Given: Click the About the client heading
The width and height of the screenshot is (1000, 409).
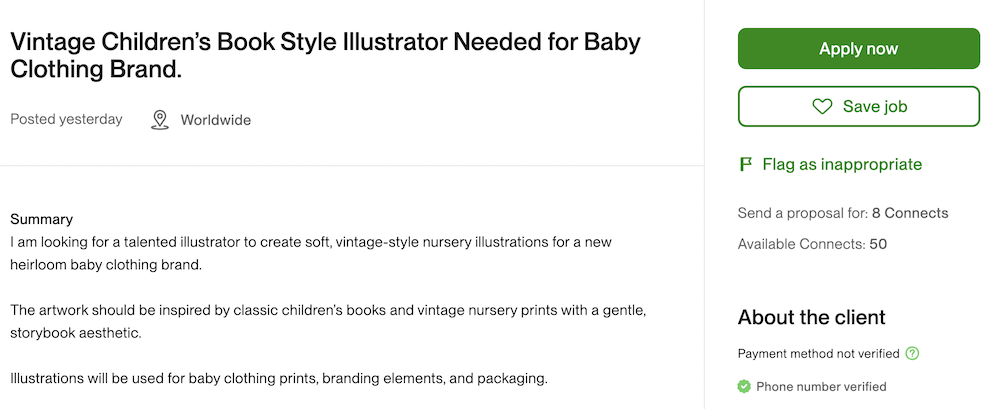Looking at the screenshot, I should [811, 317].
